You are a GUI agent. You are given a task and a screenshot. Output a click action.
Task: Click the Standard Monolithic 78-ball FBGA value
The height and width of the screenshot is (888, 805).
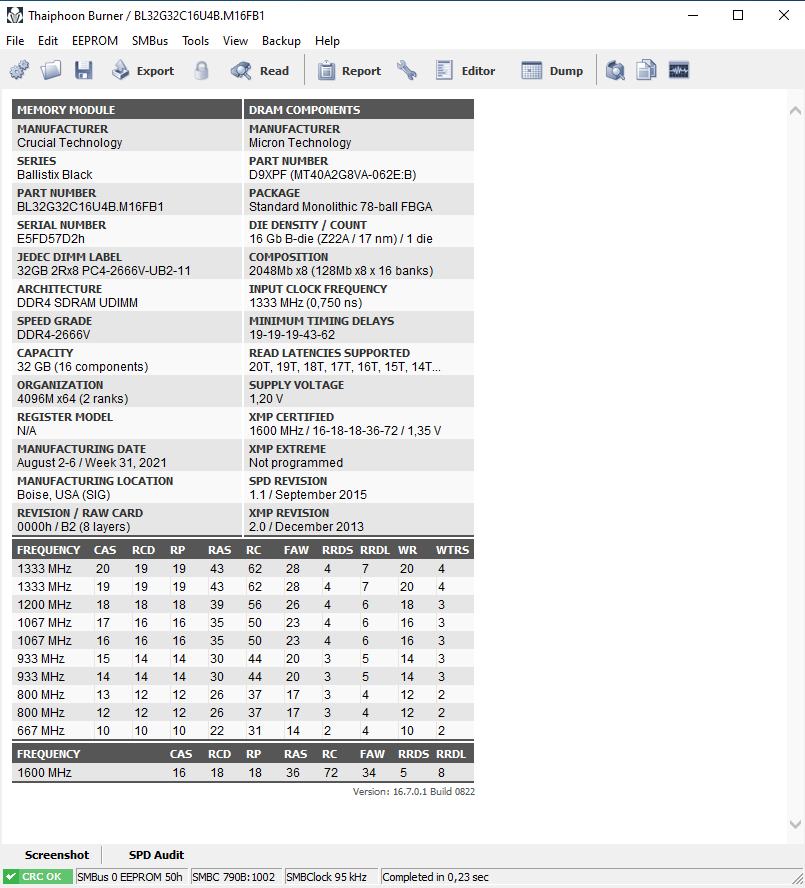[340, 207]
